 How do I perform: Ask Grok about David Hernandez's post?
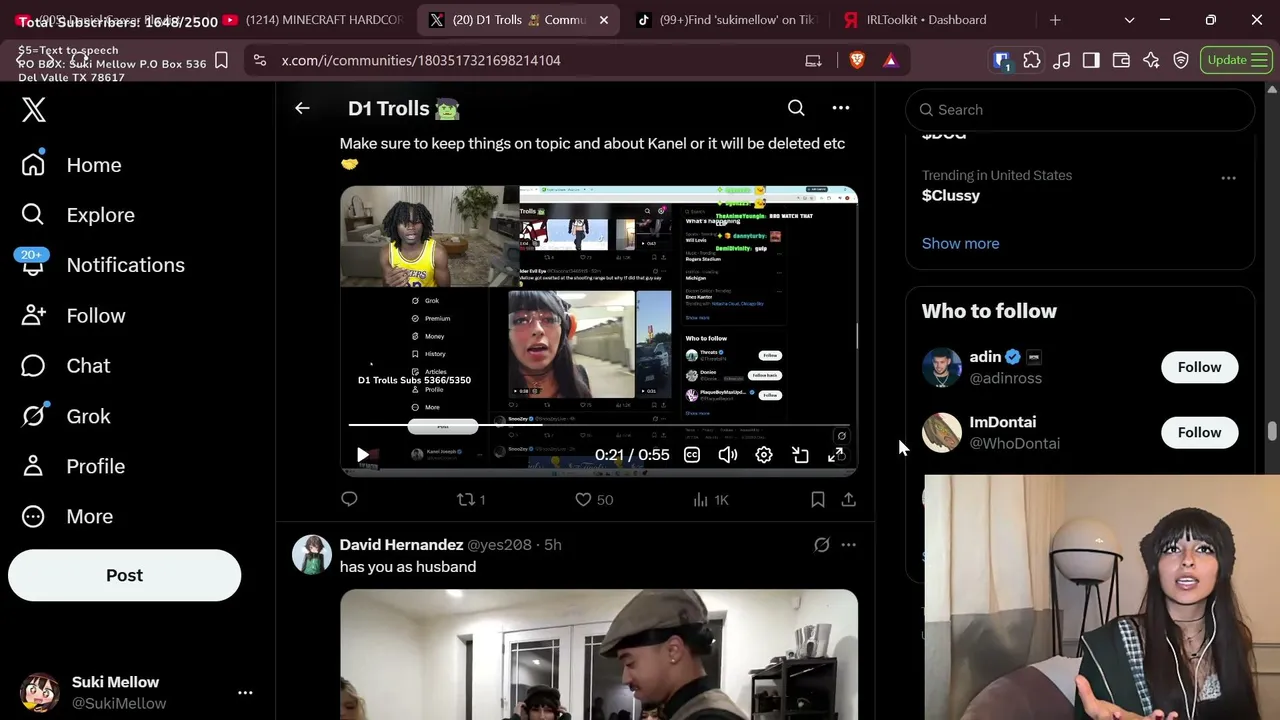(822, 545)
